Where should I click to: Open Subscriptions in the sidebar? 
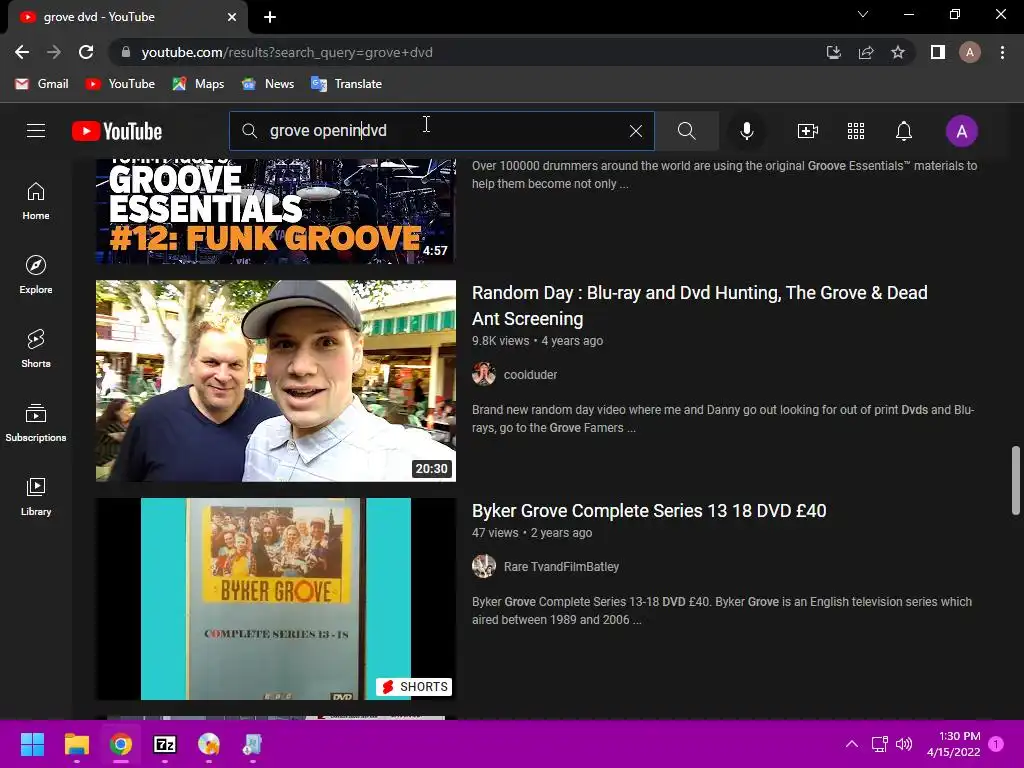36,423
